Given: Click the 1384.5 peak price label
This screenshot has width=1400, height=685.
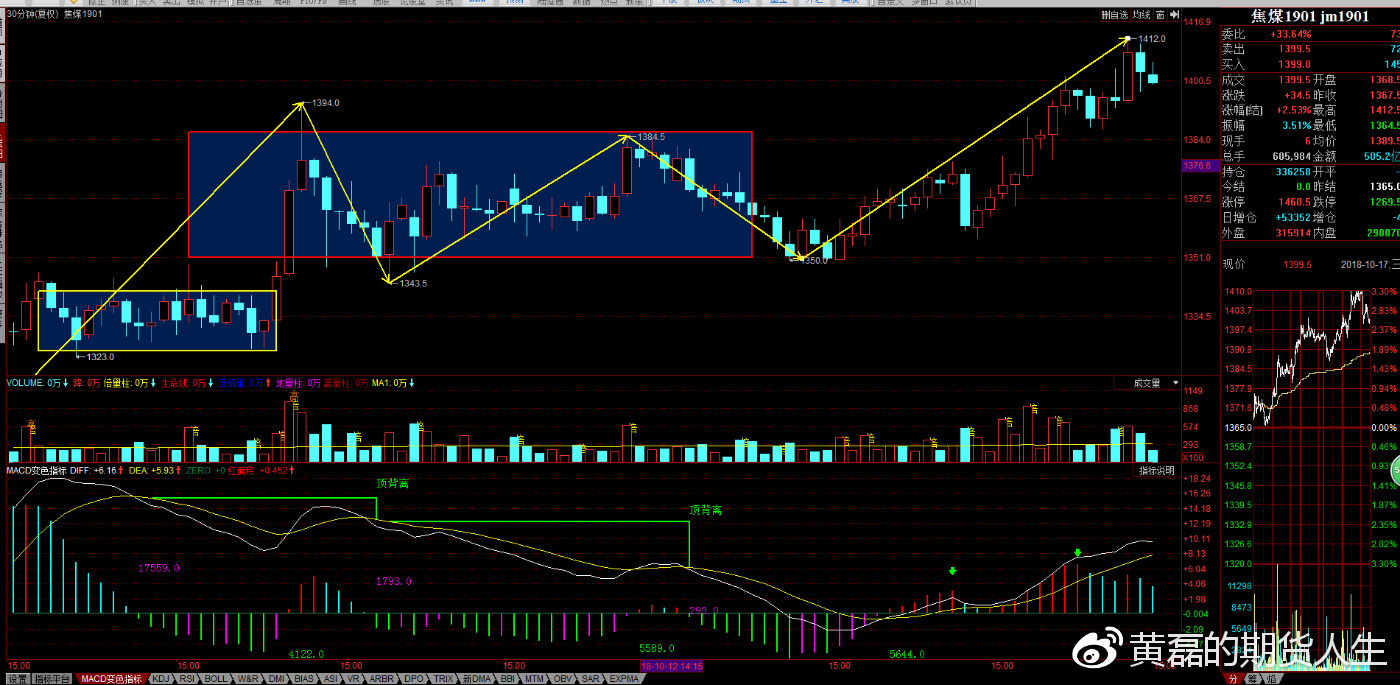Looking at the screenshot, I should click(651, 137).
